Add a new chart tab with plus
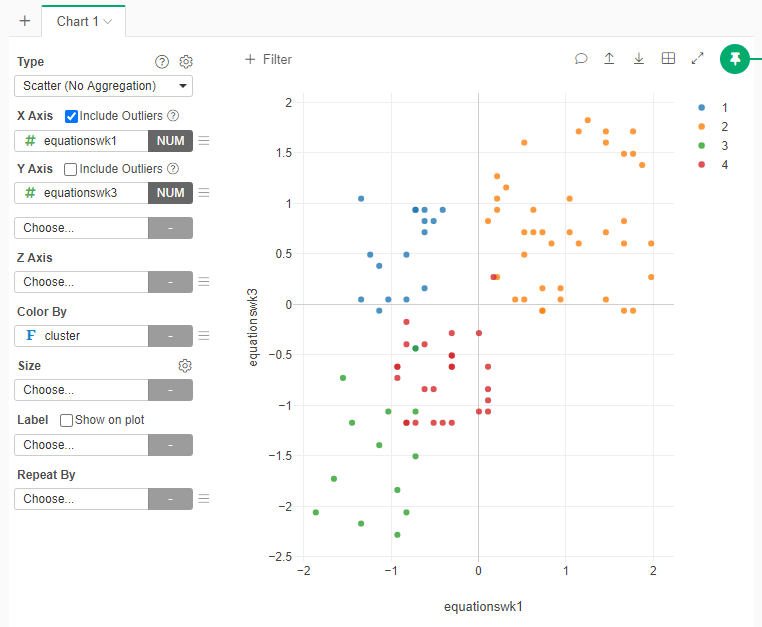The width and height of the screenshot is (762, 627). pyautogui.click(x=25, y=21)
